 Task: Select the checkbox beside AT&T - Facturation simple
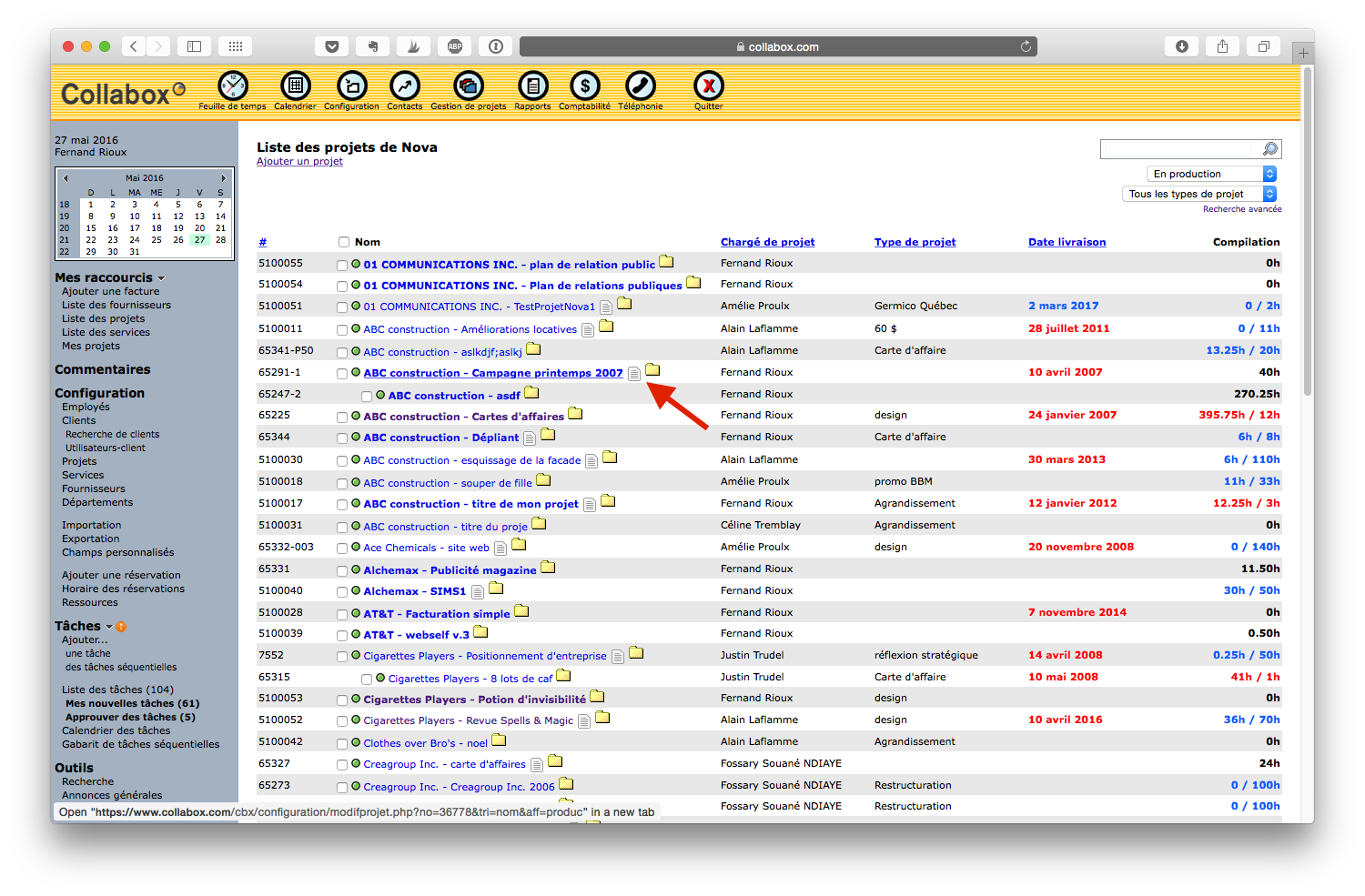(342, 612)
